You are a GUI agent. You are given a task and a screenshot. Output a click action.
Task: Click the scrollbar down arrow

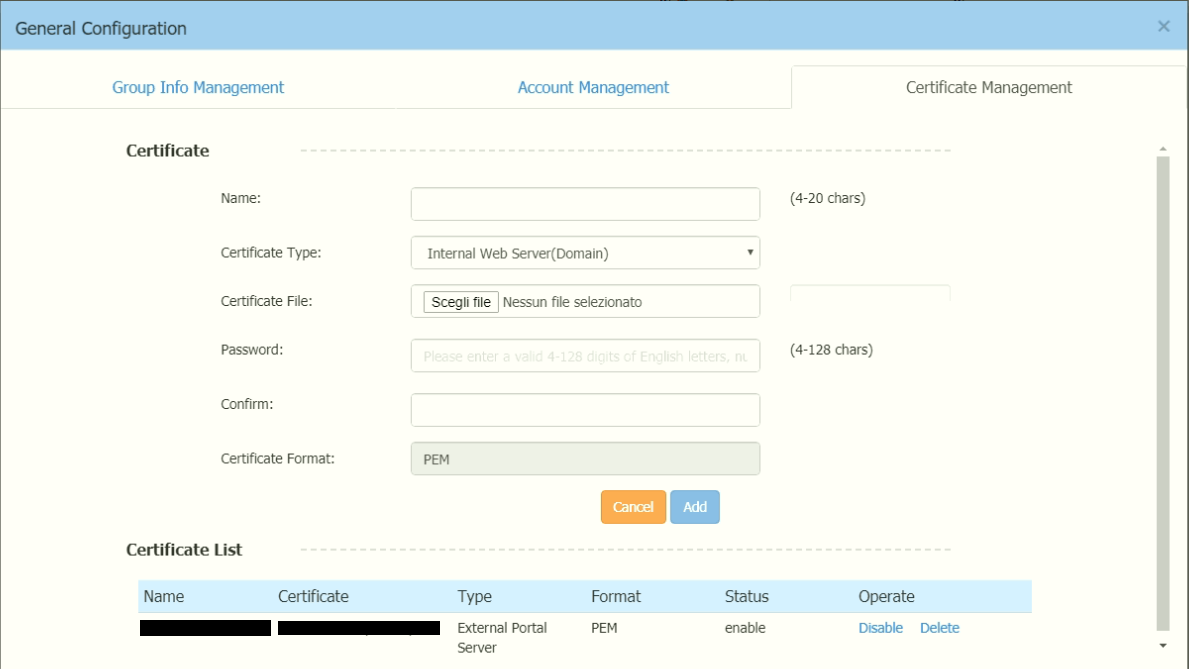tap(1162, 646)
